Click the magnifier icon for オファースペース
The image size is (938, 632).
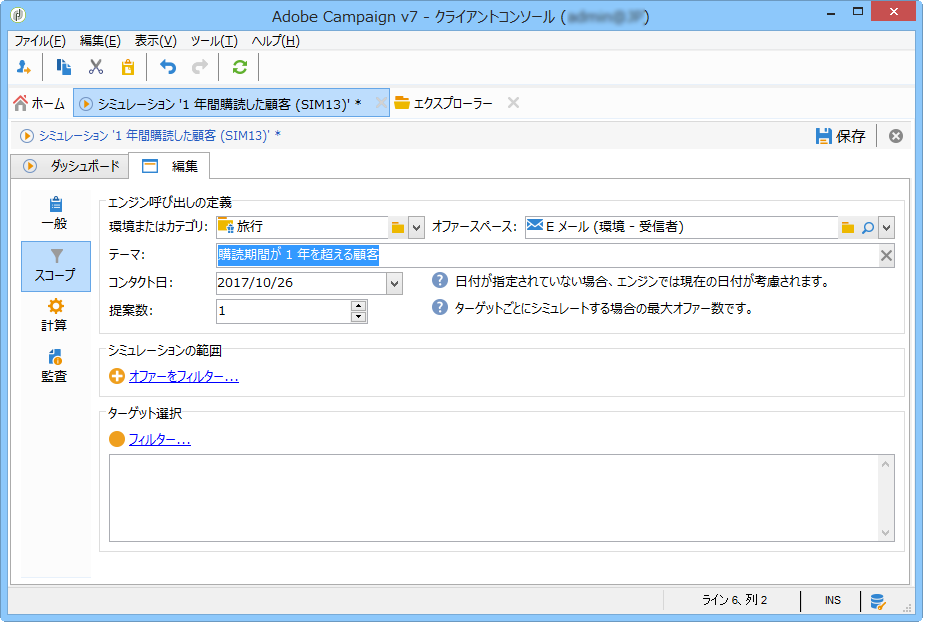tap(867, 227)
